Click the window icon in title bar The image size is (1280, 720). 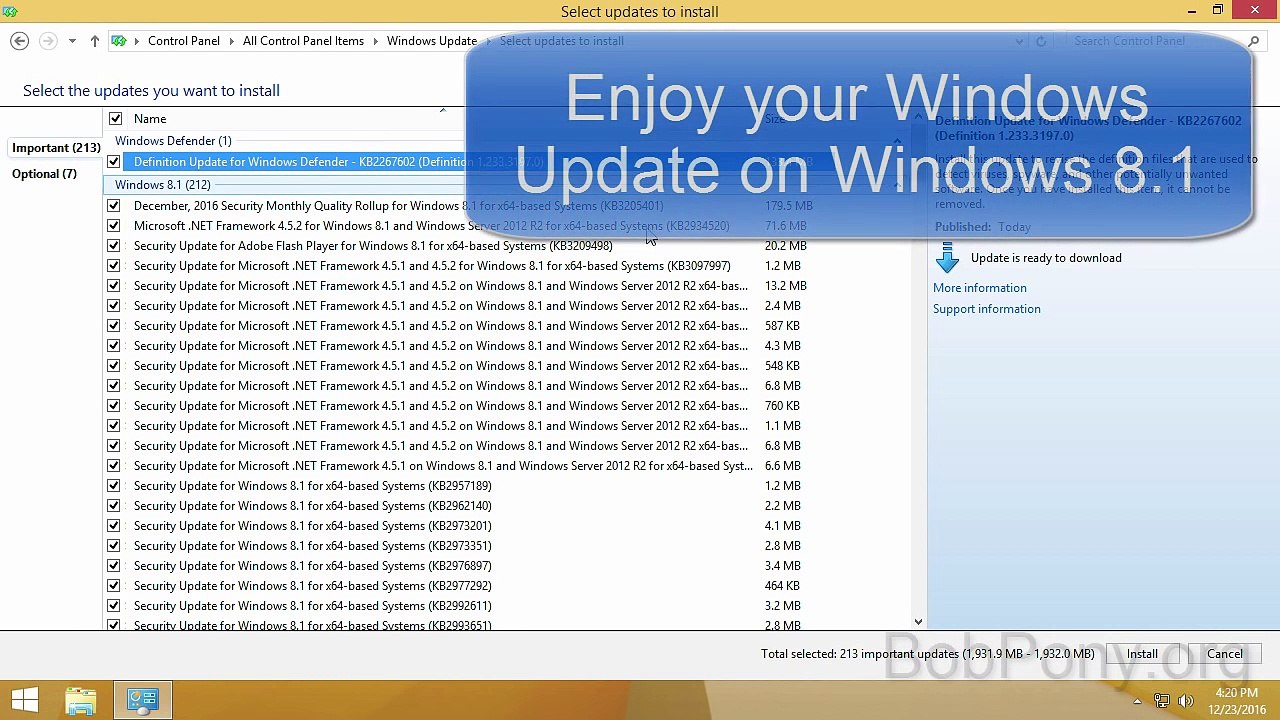10,11
